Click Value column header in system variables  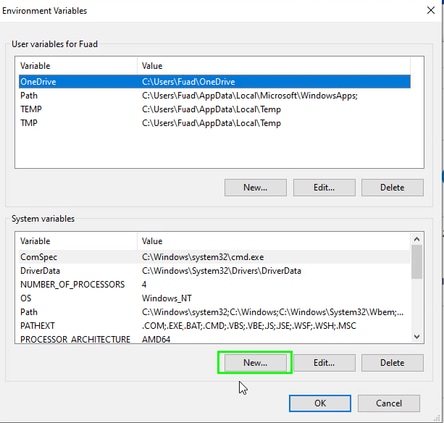(x=274, y=241)
